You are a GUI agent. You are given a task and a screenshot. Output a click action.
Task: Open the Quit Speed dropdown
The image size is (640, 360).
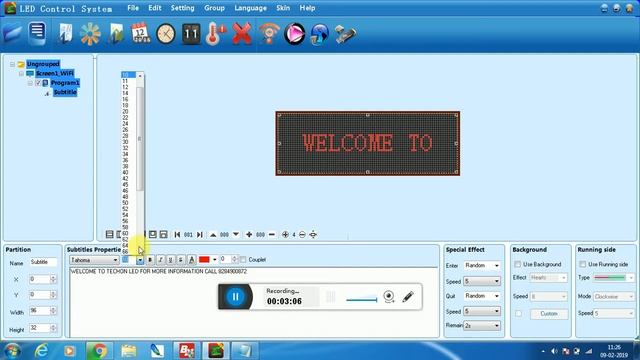coord(497,311)
